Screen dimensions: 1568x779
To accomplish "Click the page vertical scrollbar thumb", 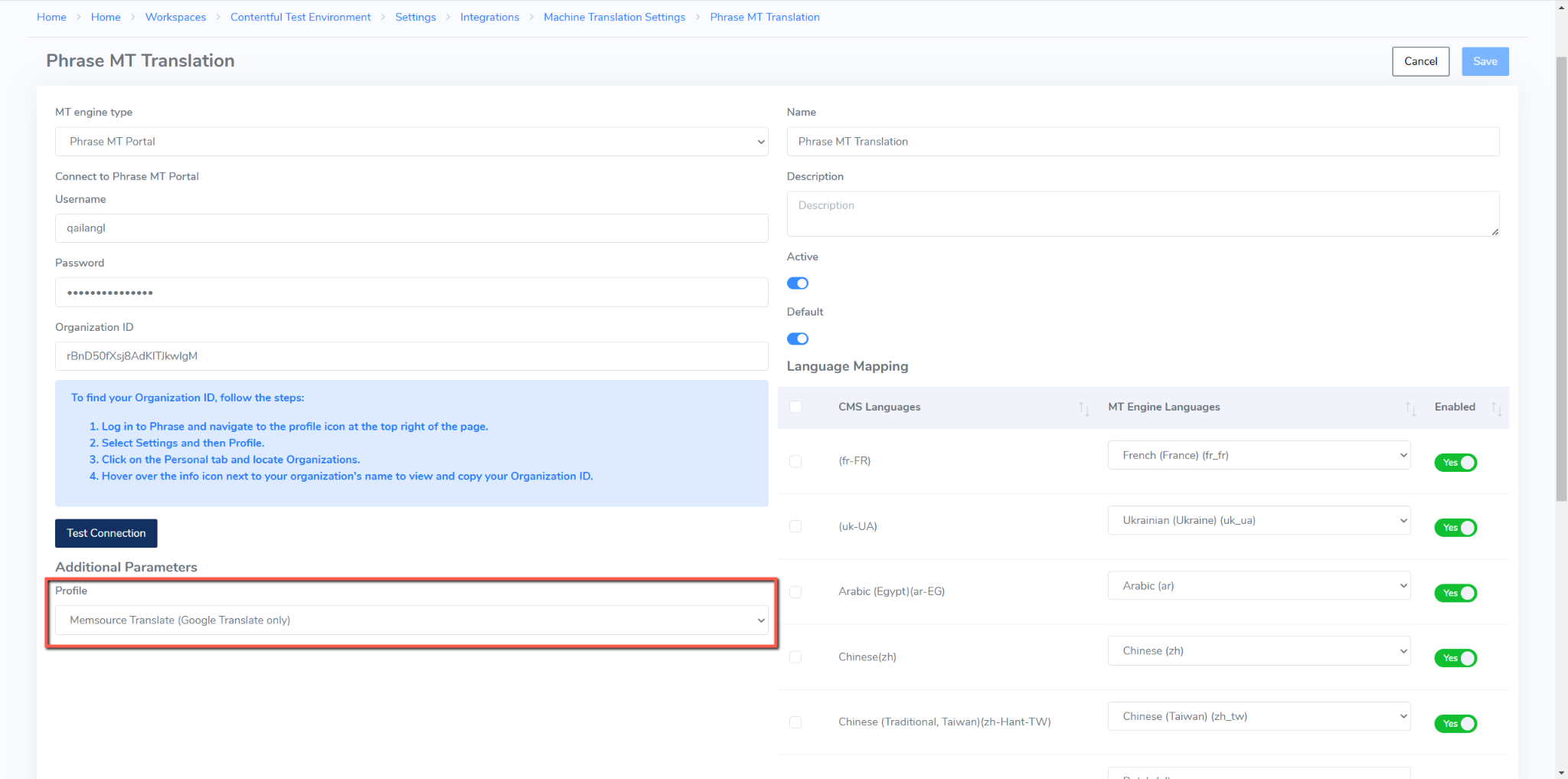I will point(1561,279).
